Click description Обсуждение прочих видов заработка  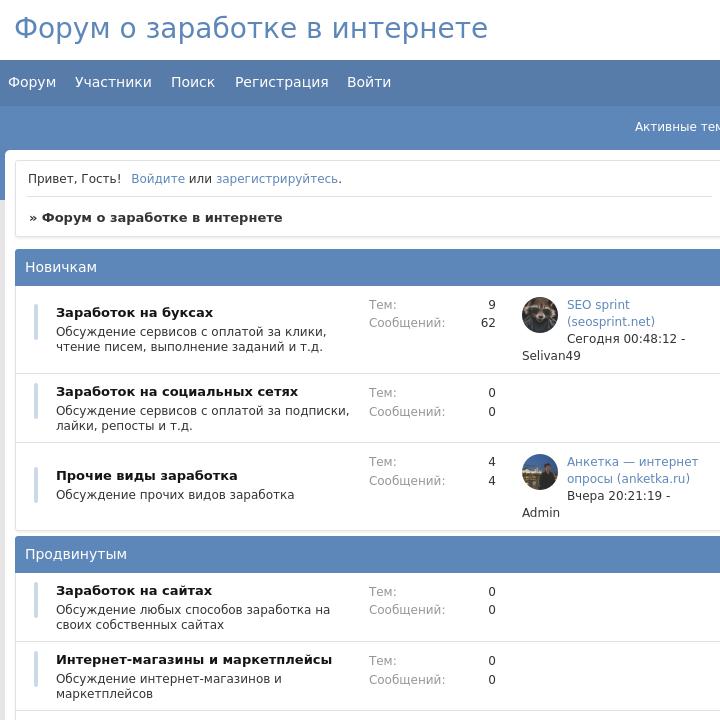175,495
